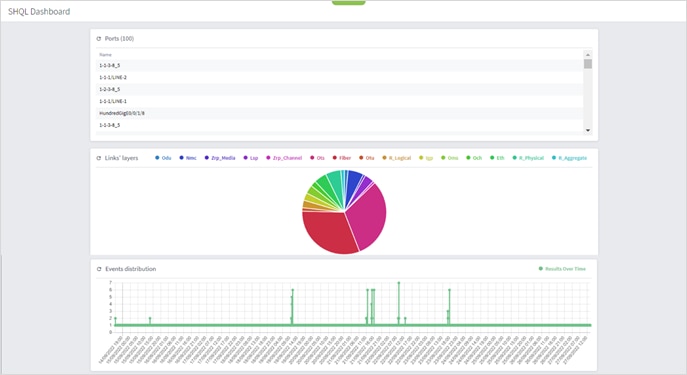Select port row 1-1-1/LINE-2
Screen dimensions: 687x375
click(x=340, y=78)
